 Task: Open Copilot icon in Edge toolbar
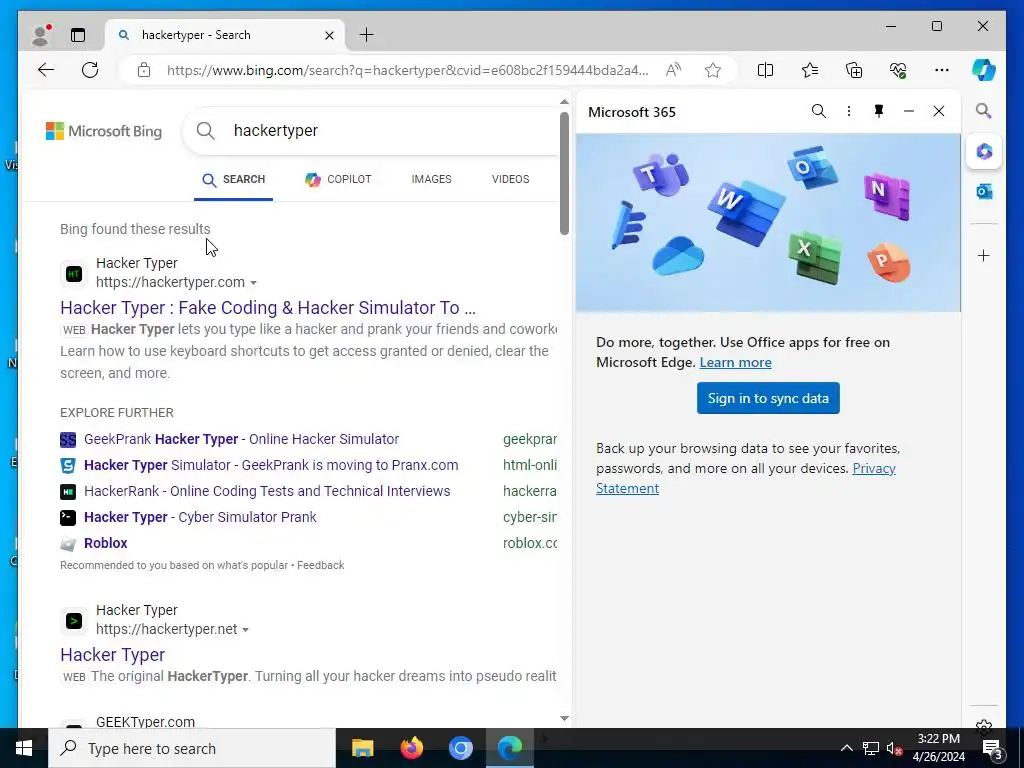(984, 70)
